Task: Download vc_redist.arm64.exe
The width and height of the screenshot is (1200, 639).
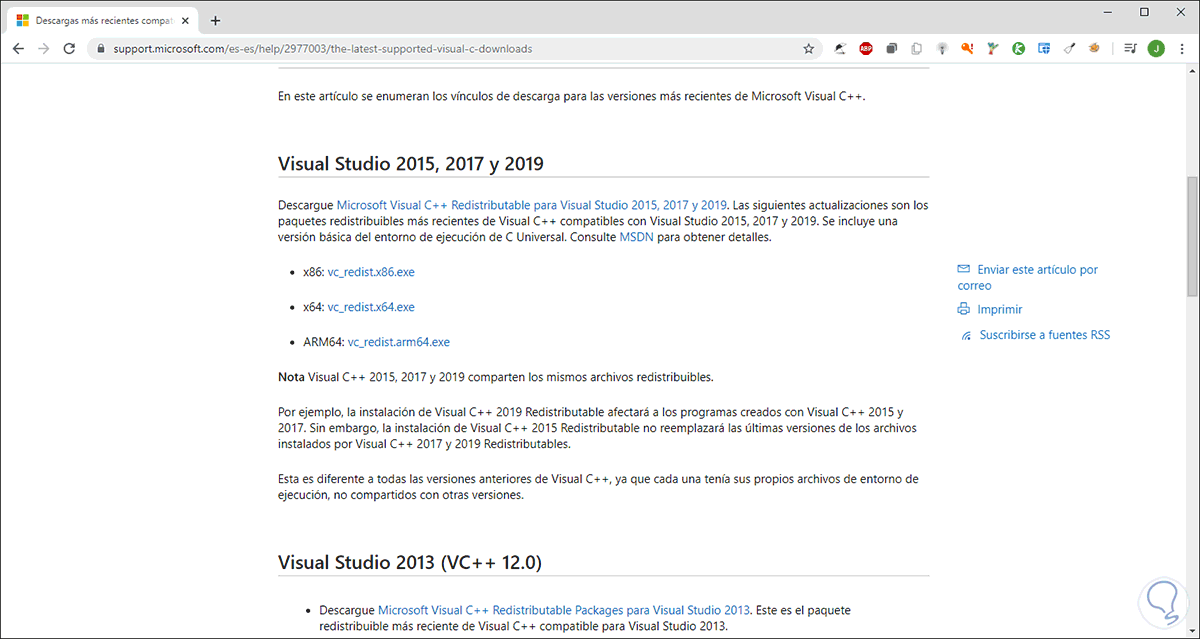Action: [399, 342]
